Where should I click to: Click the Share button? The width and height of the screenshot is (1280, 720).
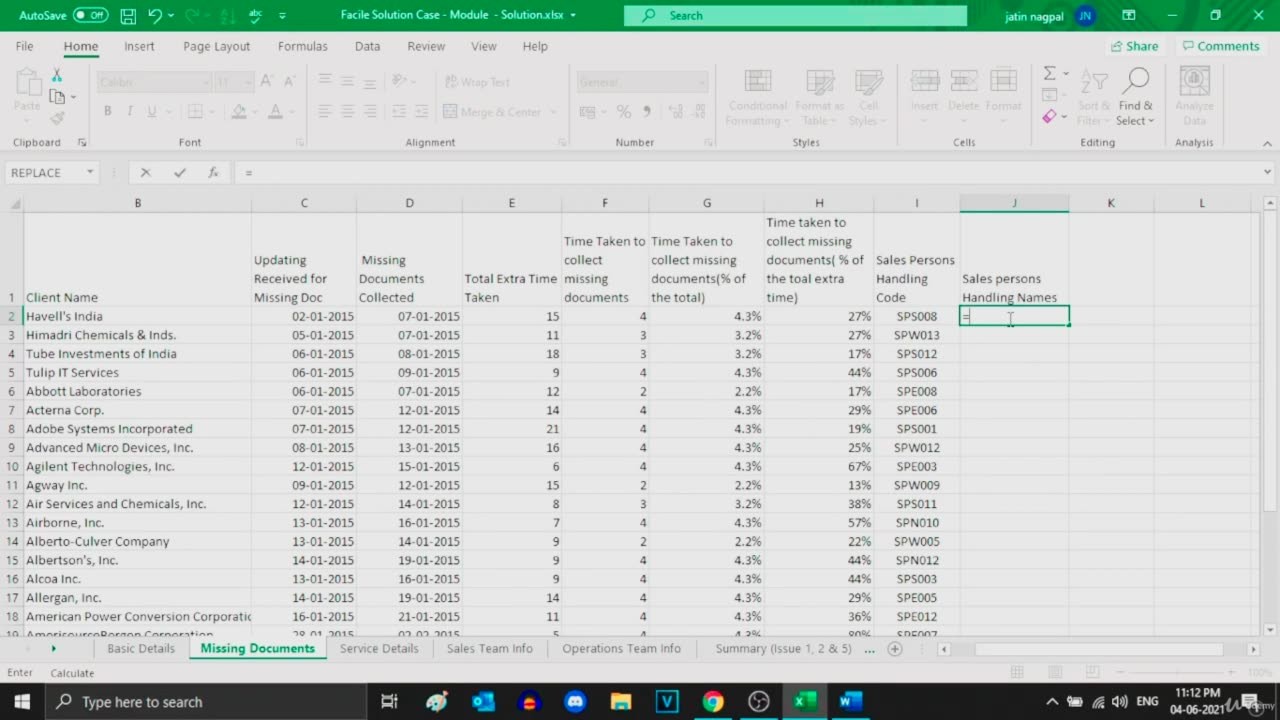tap(1134, 46)
